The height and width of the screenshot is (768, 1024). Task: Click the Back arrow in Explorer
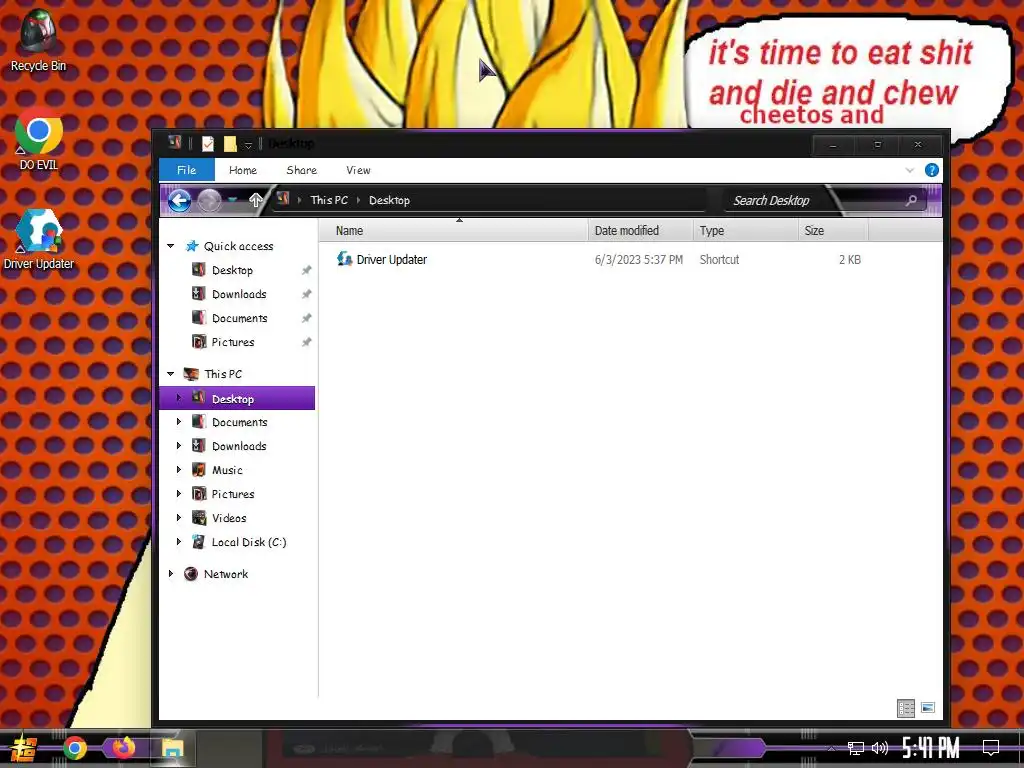(x=180, y=200)
